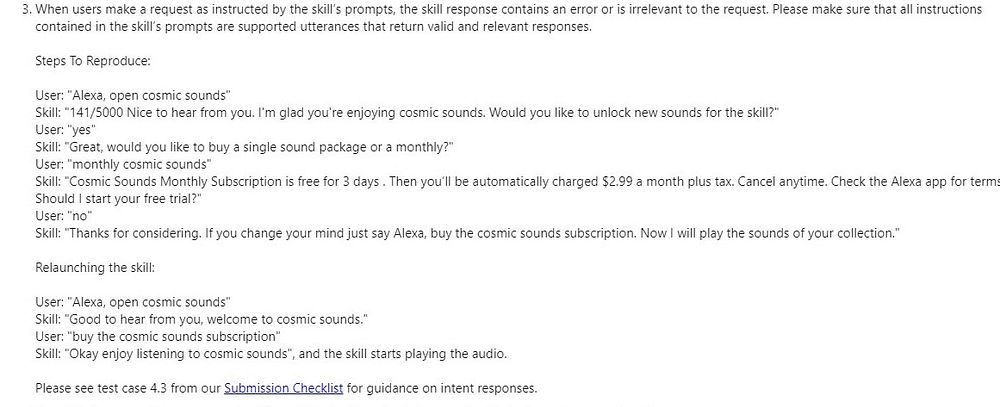
Task: Click the user reply line saying "no"
Action: pos(64,216)
